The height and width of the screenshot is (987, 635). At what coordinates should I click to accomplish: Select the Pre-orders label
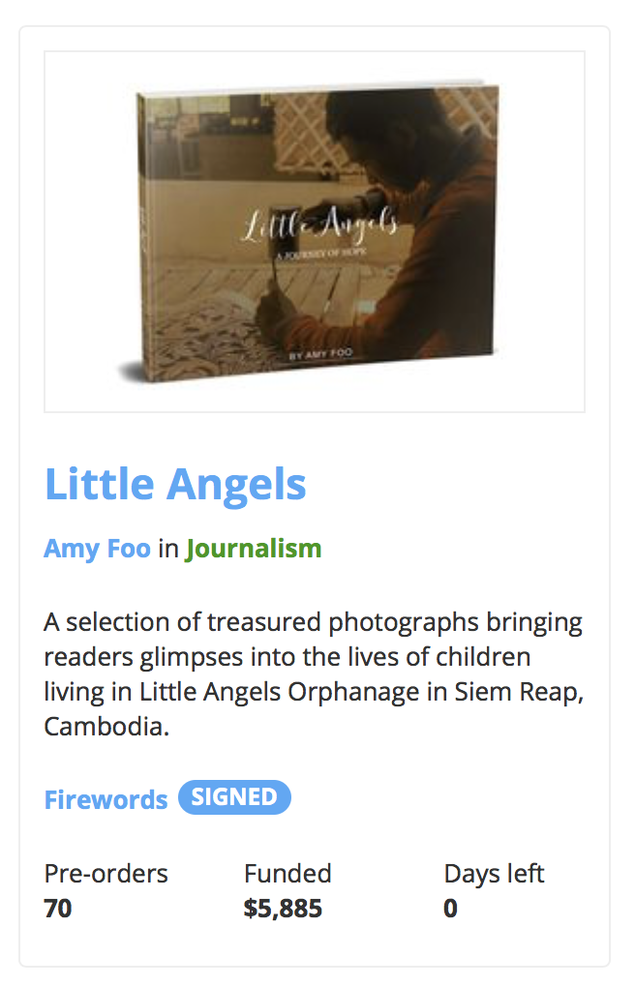coord(106,874)
